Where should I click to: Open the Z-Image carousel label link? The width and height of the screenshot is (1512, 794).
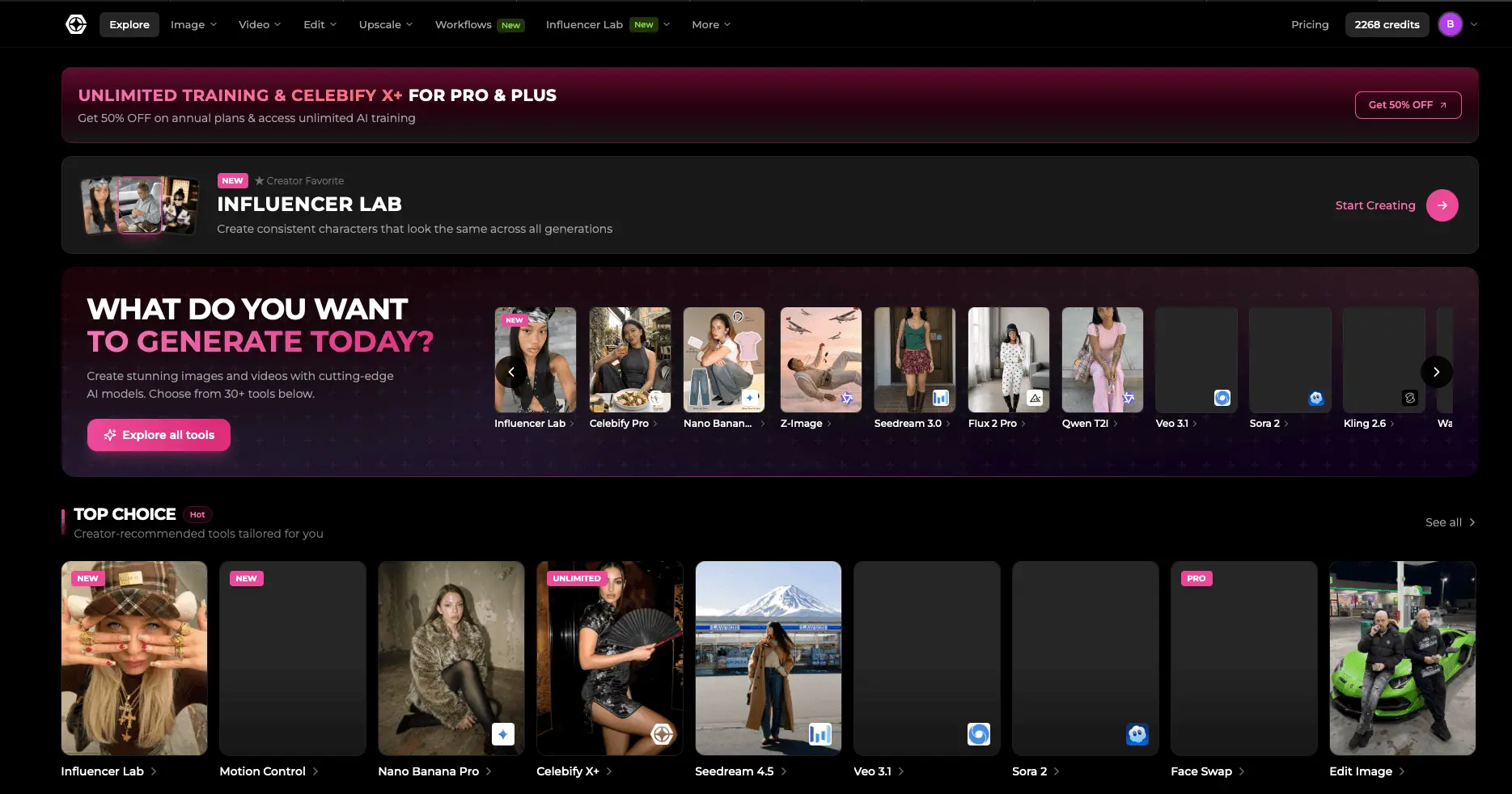(806, 424)
